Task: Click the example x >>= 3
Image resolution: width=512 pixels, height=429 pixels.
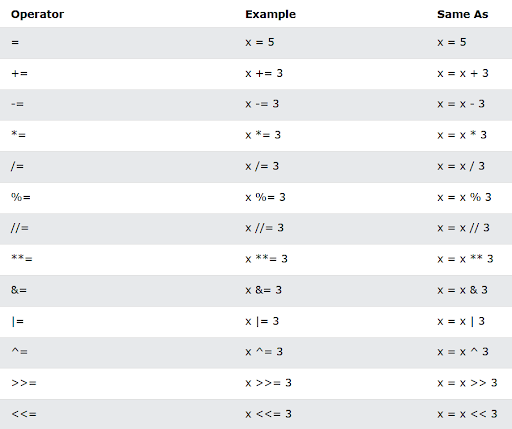Action: [x=268, y=383]
